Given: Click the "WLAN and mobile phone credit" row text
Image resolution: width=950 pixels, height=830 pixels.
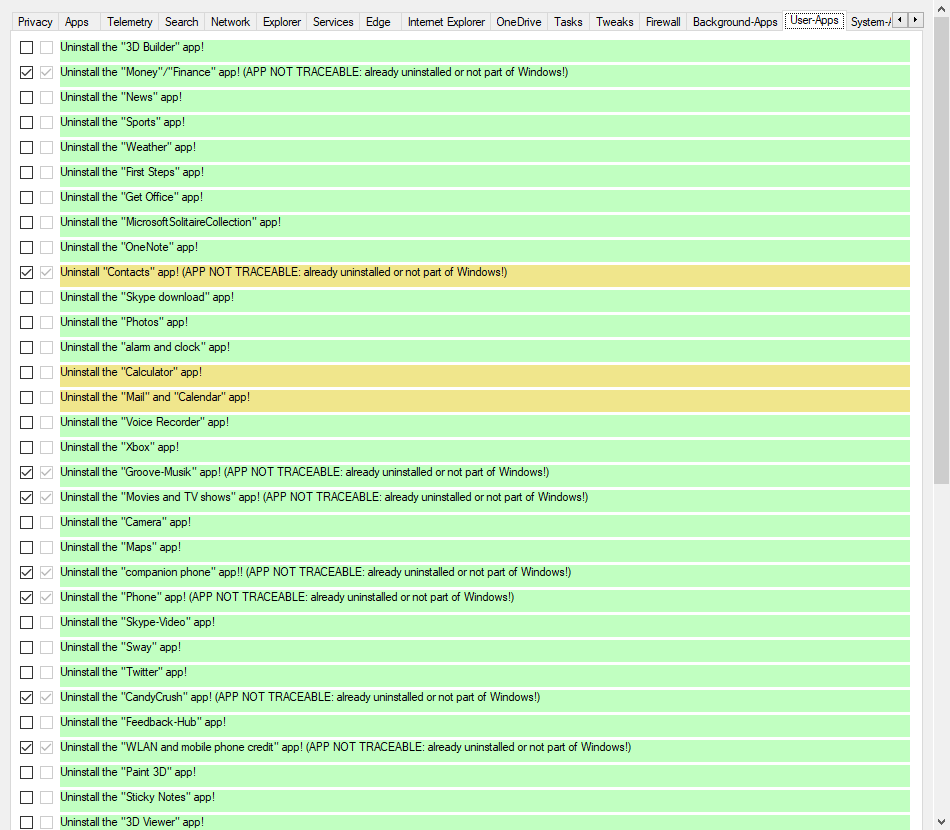Looking at the screenshot, I should click(x=345, y=747).
